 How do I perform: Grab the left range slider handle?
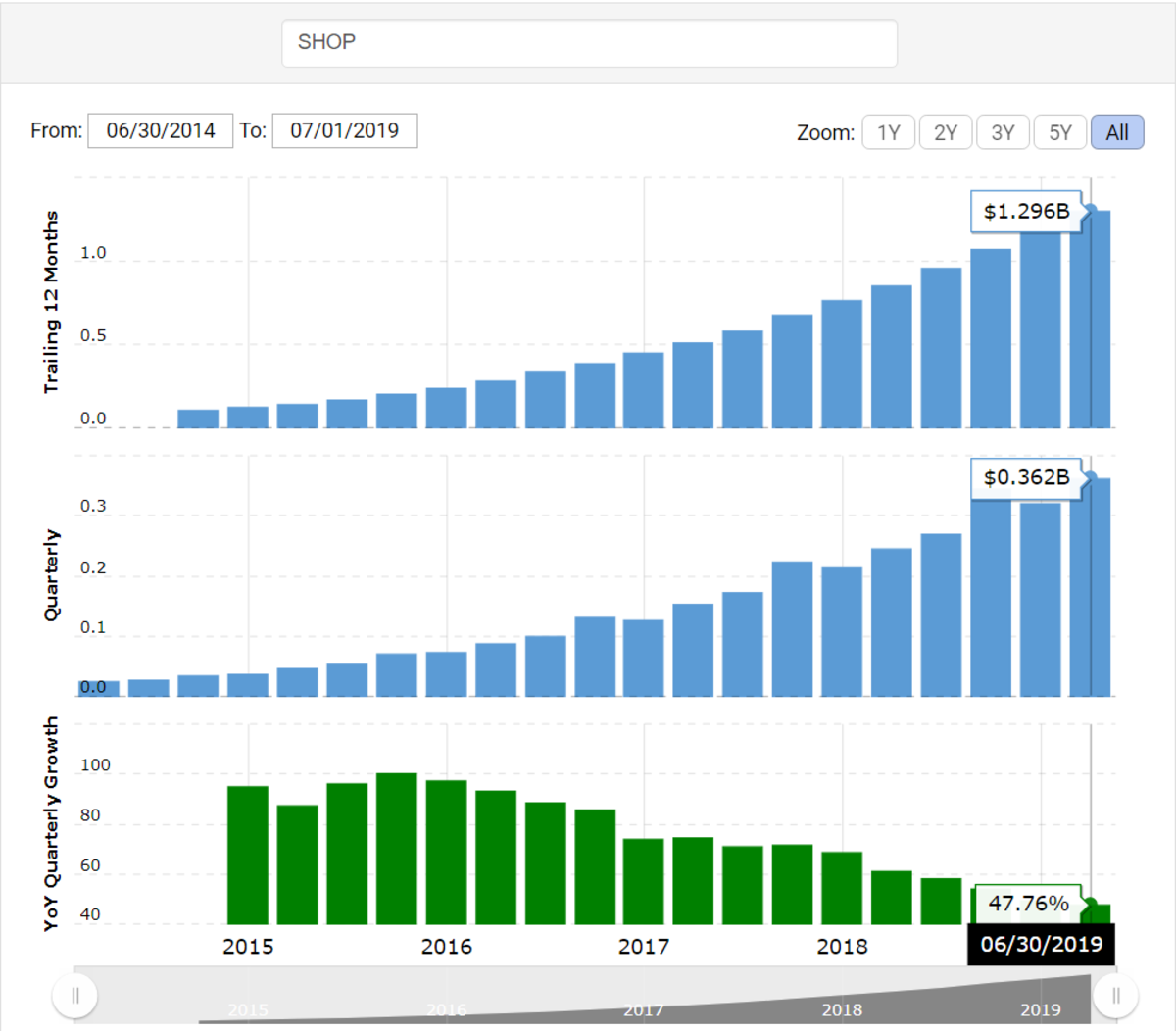[x=75, y=996]
